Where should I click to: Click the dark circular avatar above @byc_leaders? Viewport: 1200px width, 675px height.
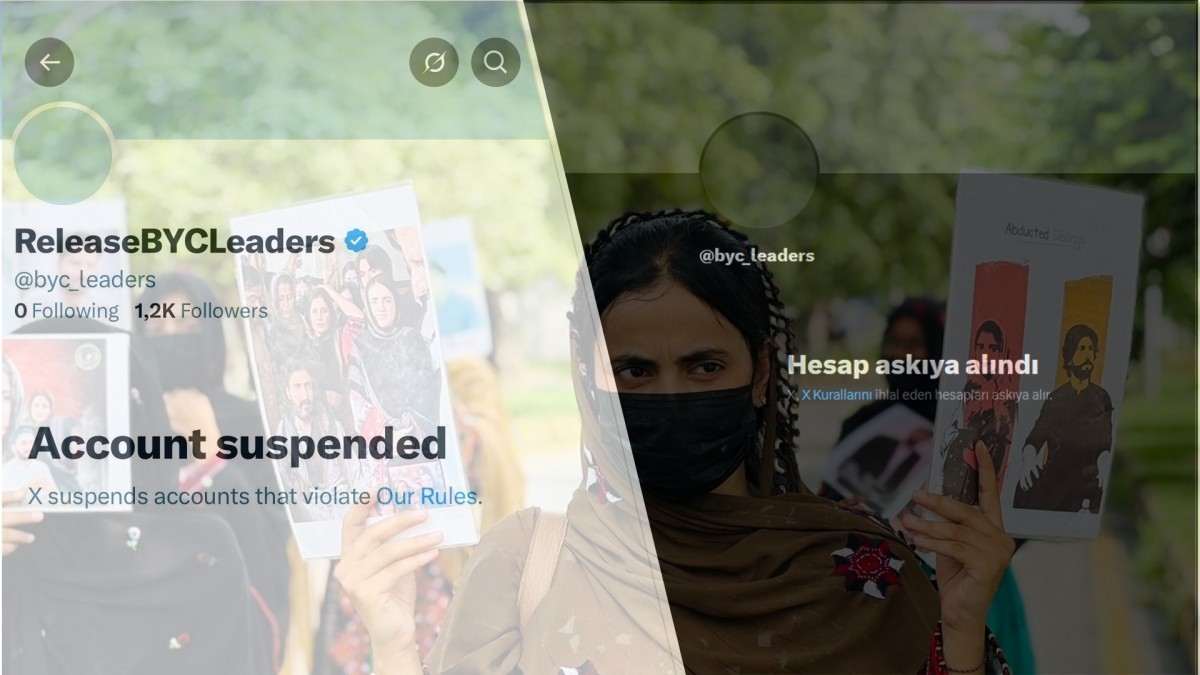click(759, 170)
